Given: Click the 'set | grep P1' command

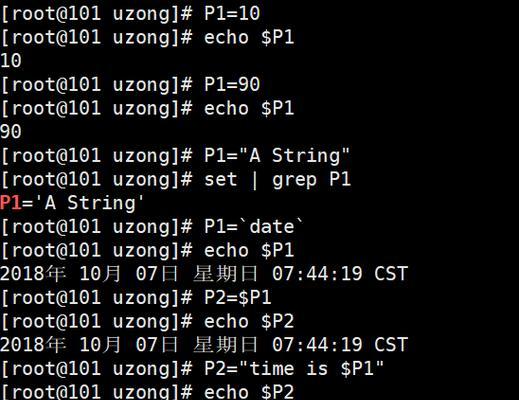Looking at the screenshot, I should pyautogui.click(x=277, y=180).
